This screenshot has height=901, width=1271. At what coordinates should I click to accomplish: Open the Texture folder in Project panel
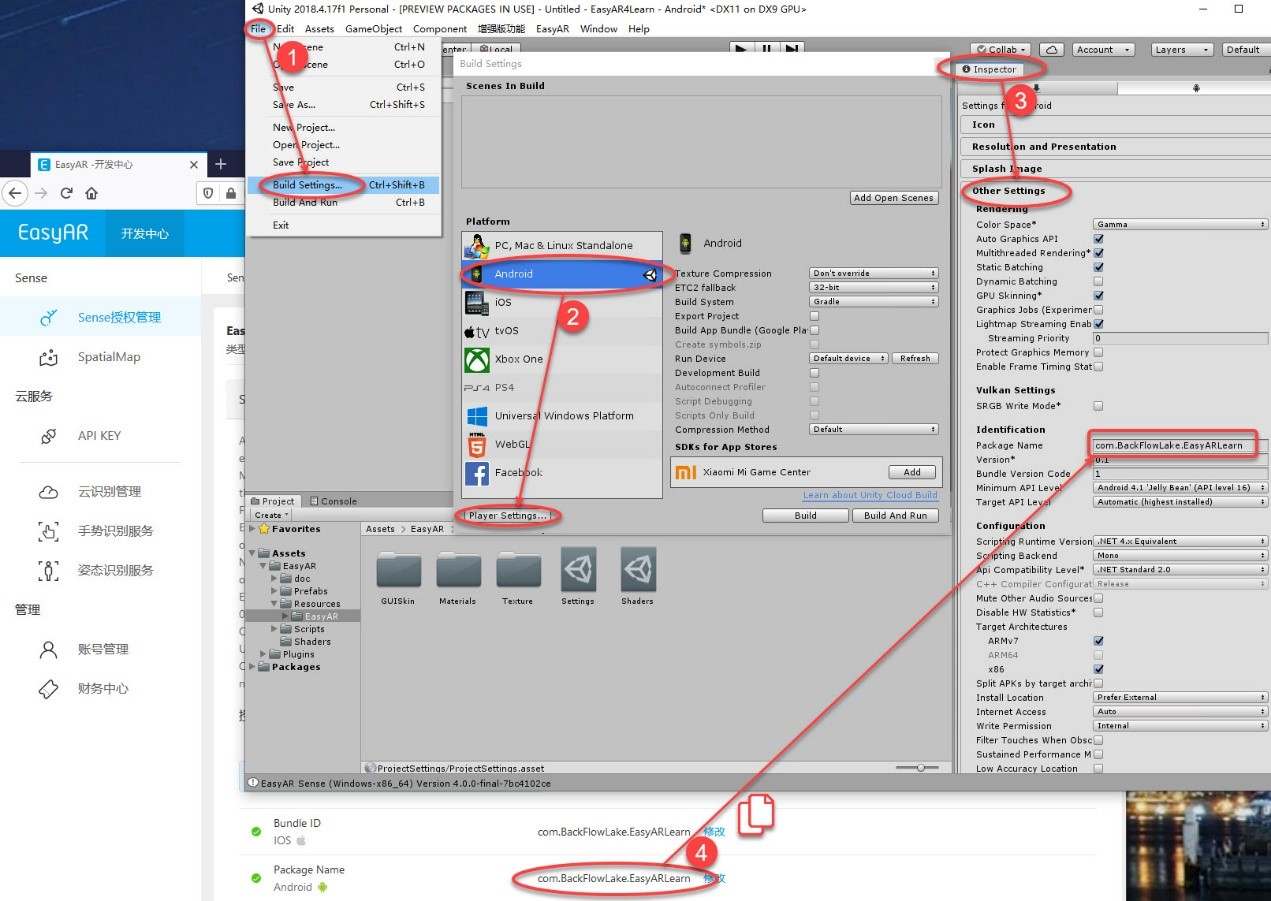coord(517,569)
